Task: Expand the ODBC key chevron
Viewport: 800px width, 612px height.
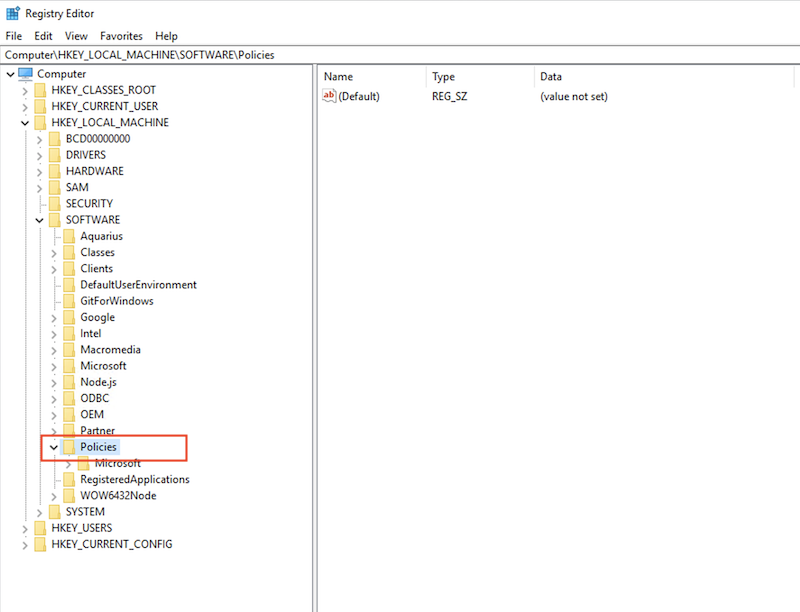Action: [54, 399]
